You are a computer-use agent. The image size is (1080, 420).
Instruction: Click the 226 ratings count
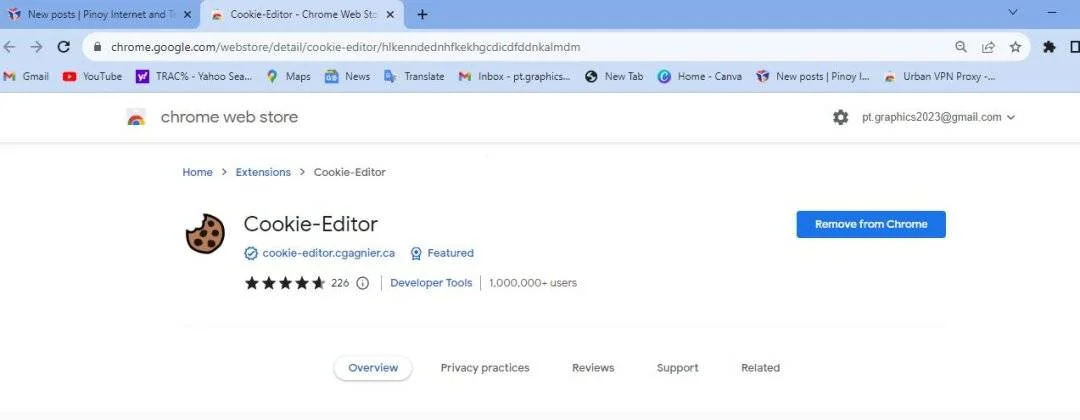pos(340,283)
